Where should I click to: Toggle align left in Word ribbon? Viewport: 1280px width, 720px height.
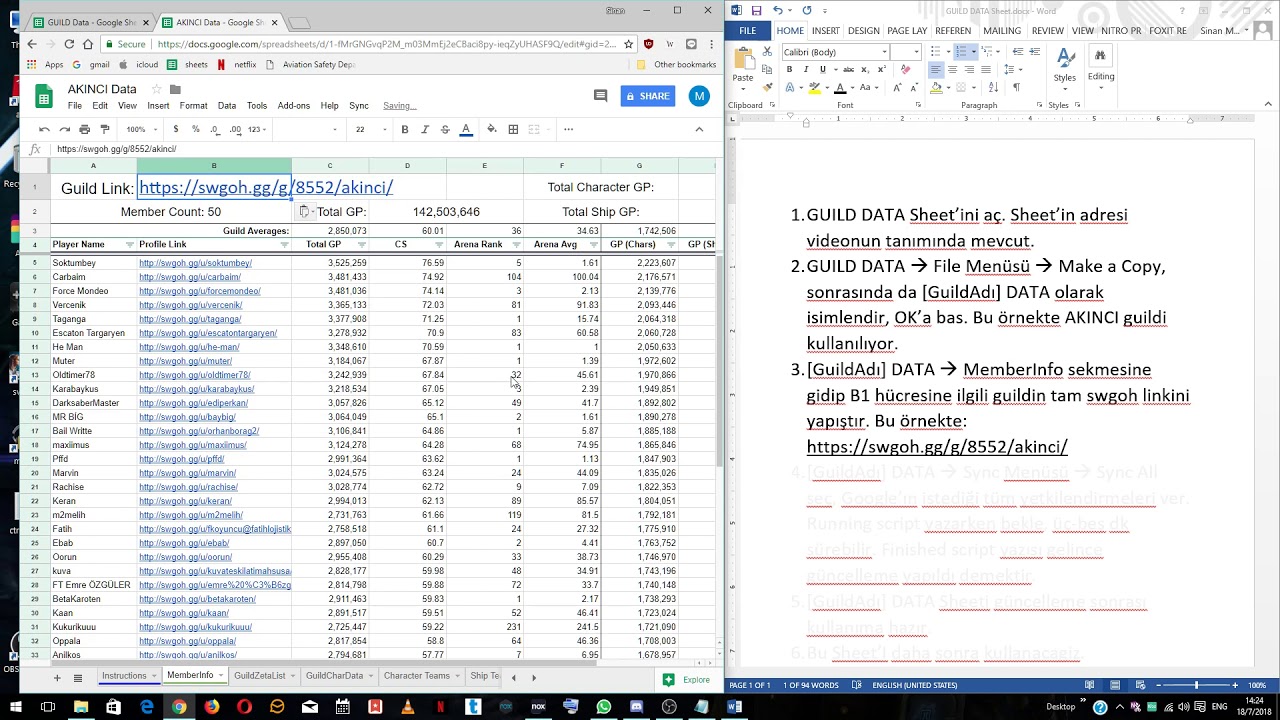936,69
